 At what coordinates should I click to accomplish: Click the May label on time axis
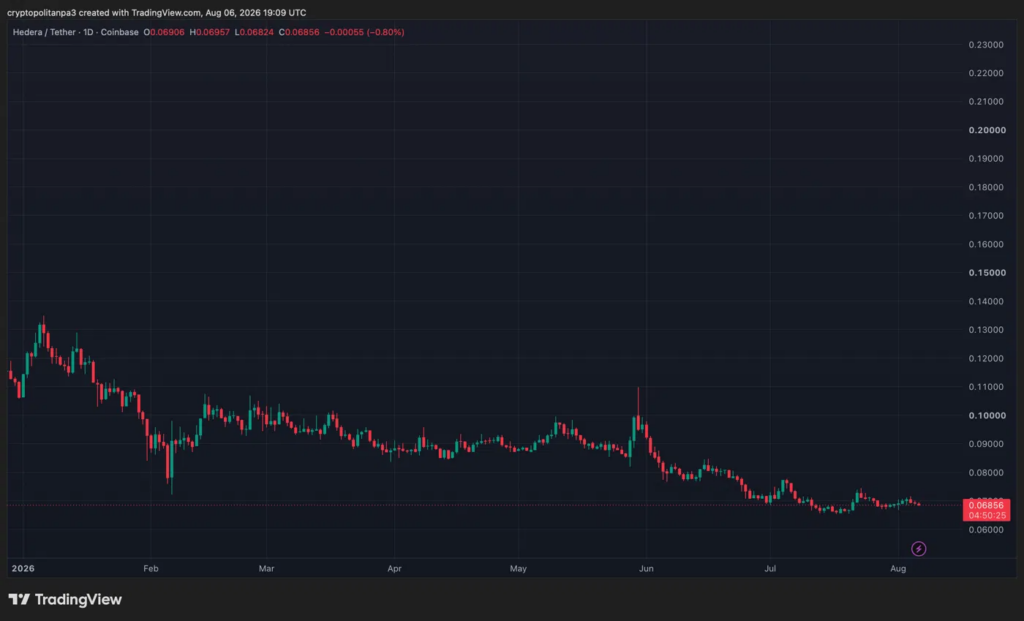pyautogui.click(x=519, y=568)
